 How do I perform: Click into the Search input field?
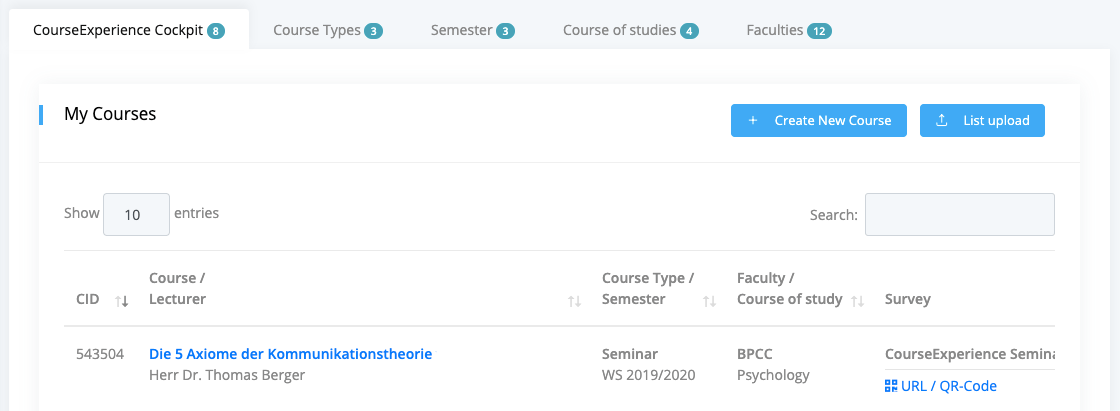click(x=959, y=214)
